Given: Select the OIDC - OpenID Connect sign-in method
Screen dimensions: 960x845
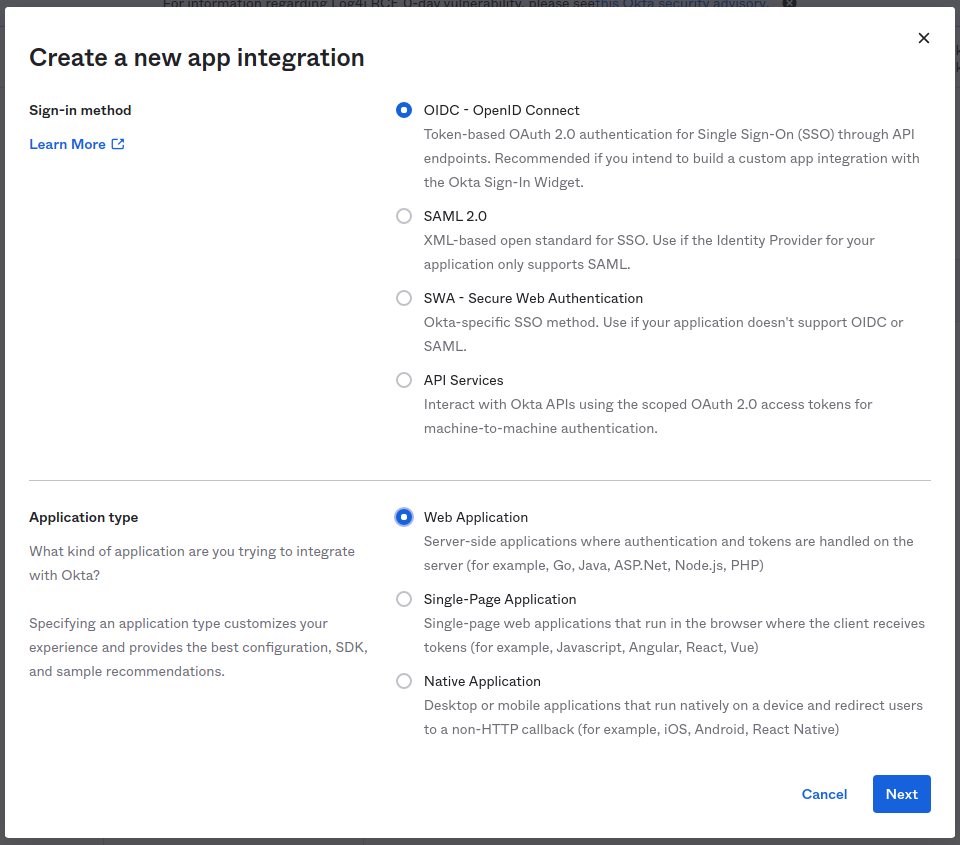Looking at the screenshot, I should point(403,110).
